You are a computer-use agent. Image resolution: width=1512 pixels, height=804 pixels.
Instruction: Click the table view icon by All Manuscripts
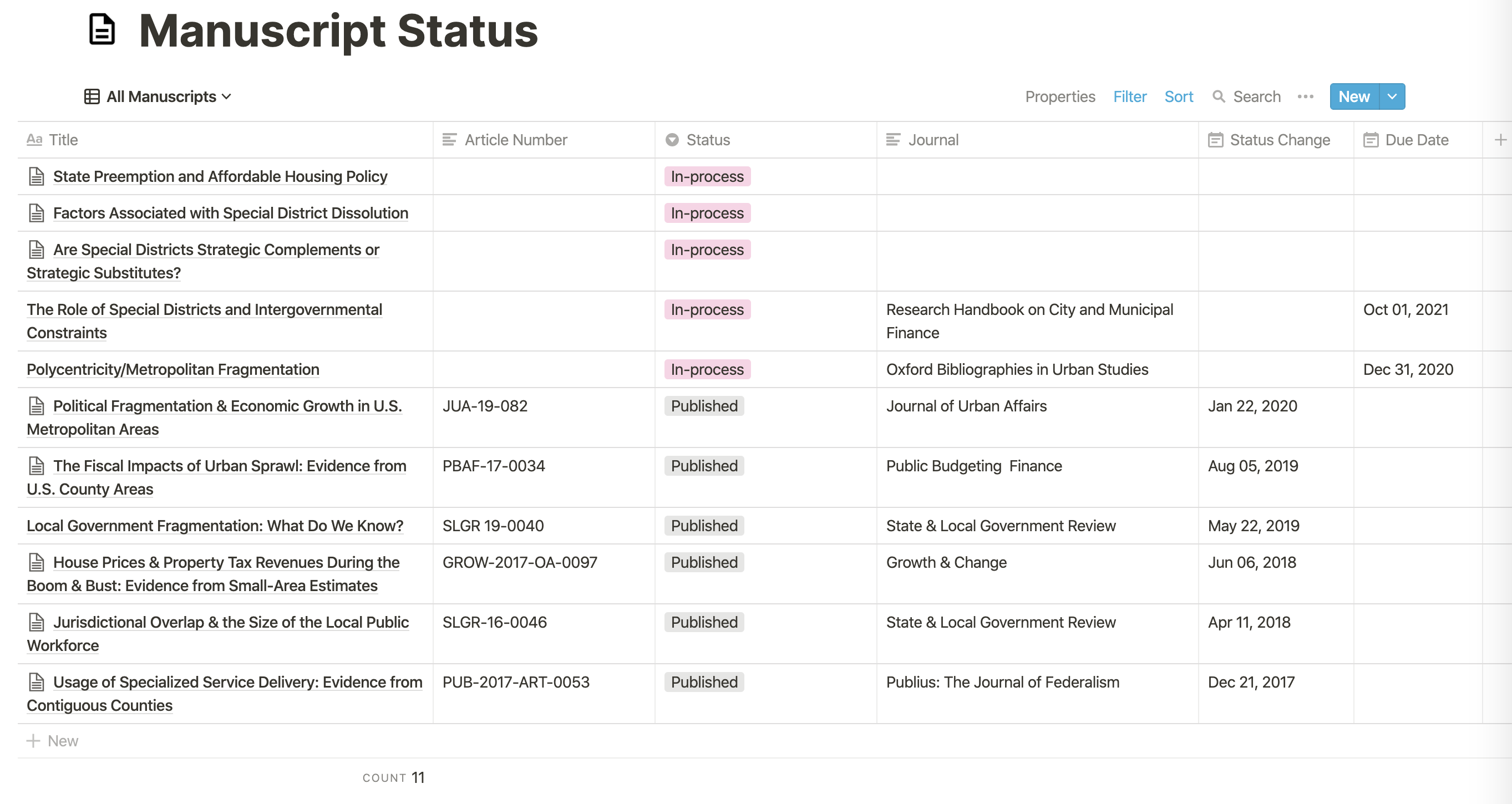pos(92,96)
